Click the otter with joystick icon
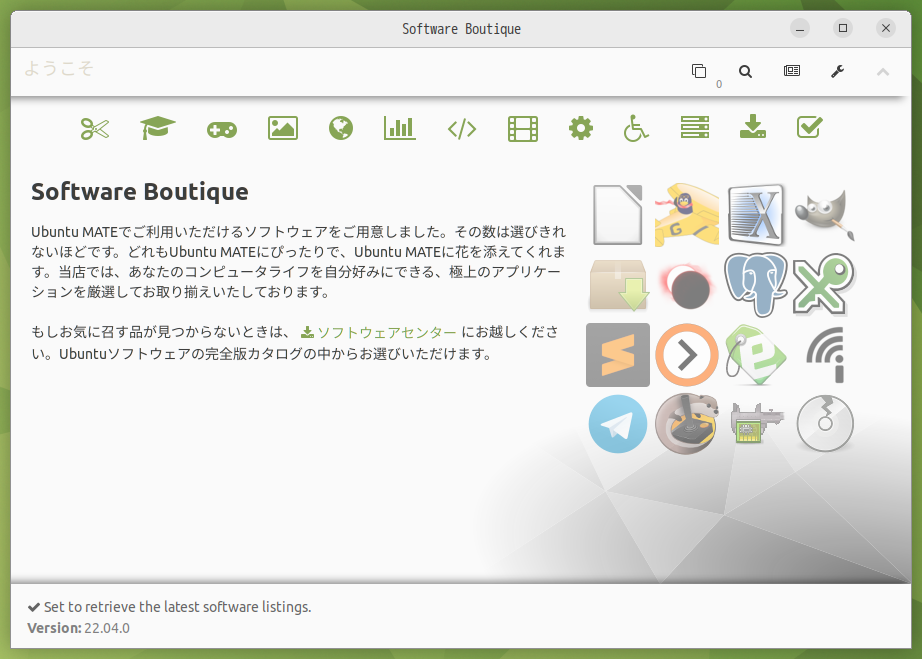Image resolution: width=922 pixels, height=659 pixels. tap(687, 424)
